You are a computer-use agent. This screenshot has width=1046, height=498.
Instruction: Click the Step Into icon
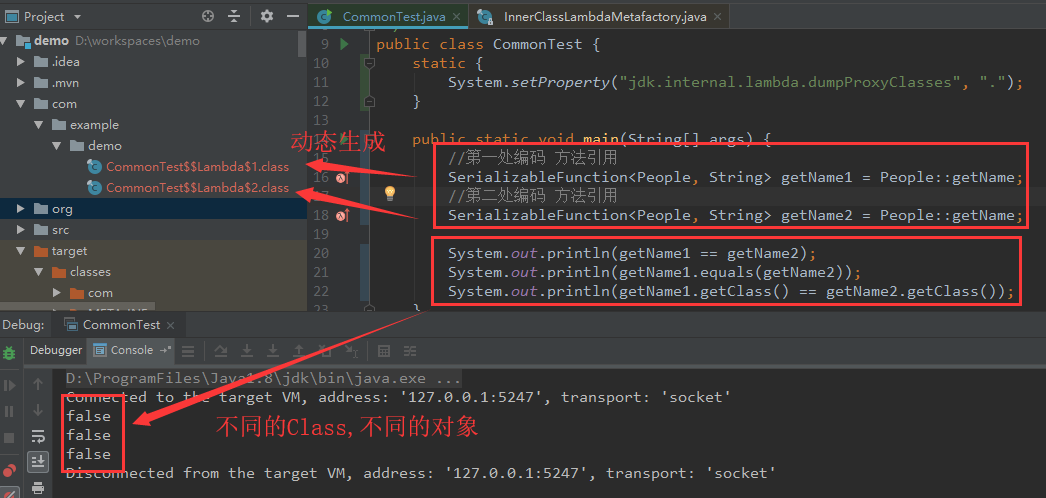[247, 351]
